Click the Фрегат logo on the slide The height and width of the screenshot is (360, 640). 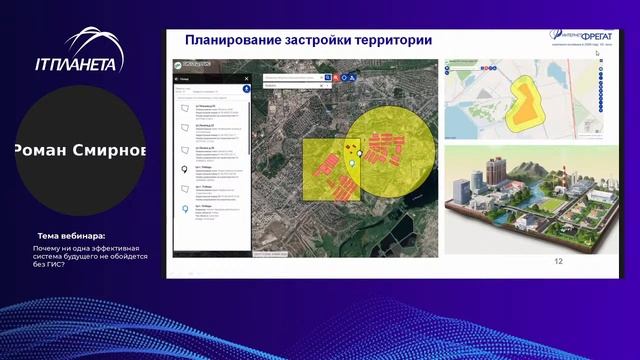(582, 37)
